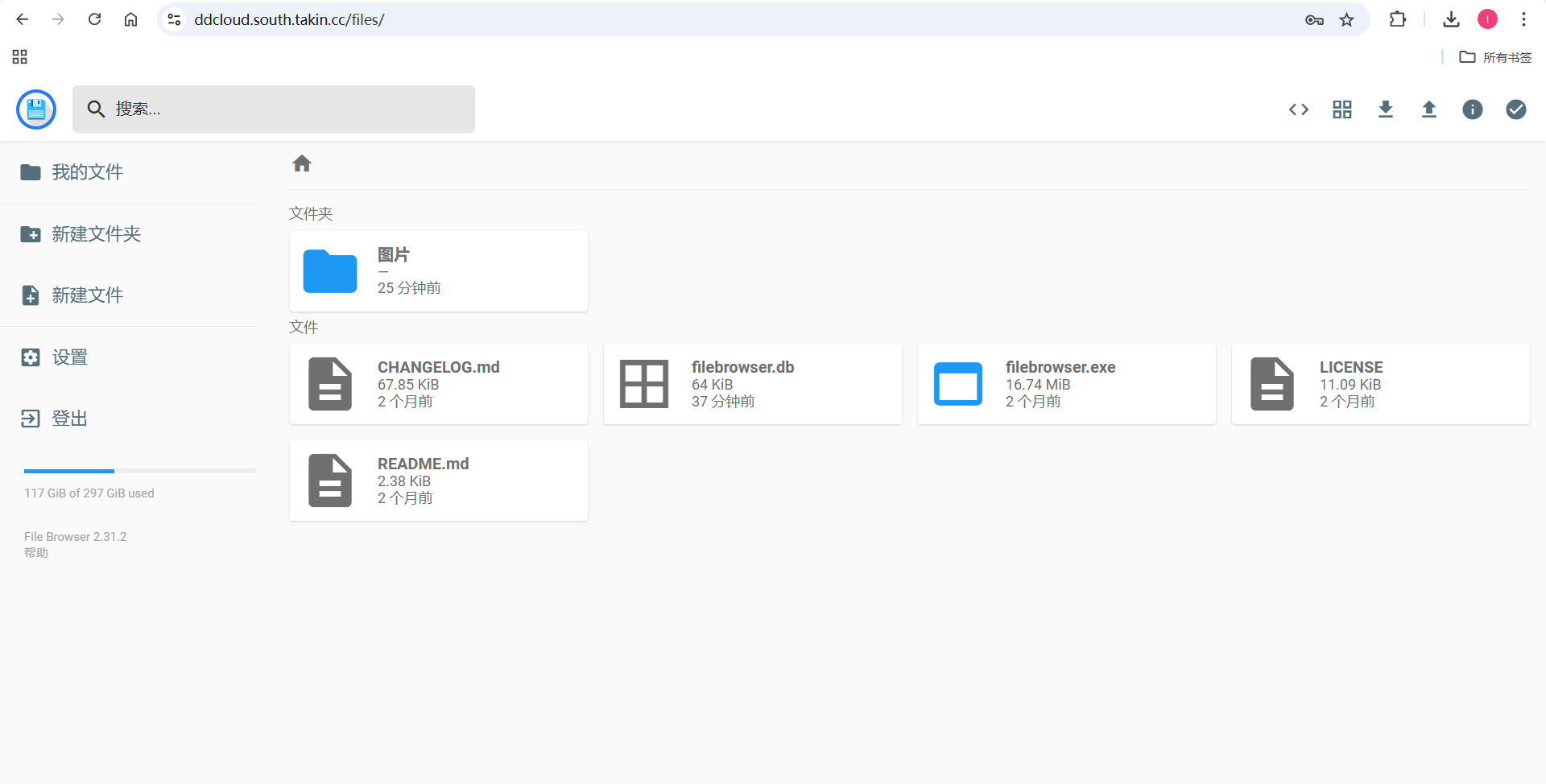Reload the page with the refresh icon

point(94,19)
